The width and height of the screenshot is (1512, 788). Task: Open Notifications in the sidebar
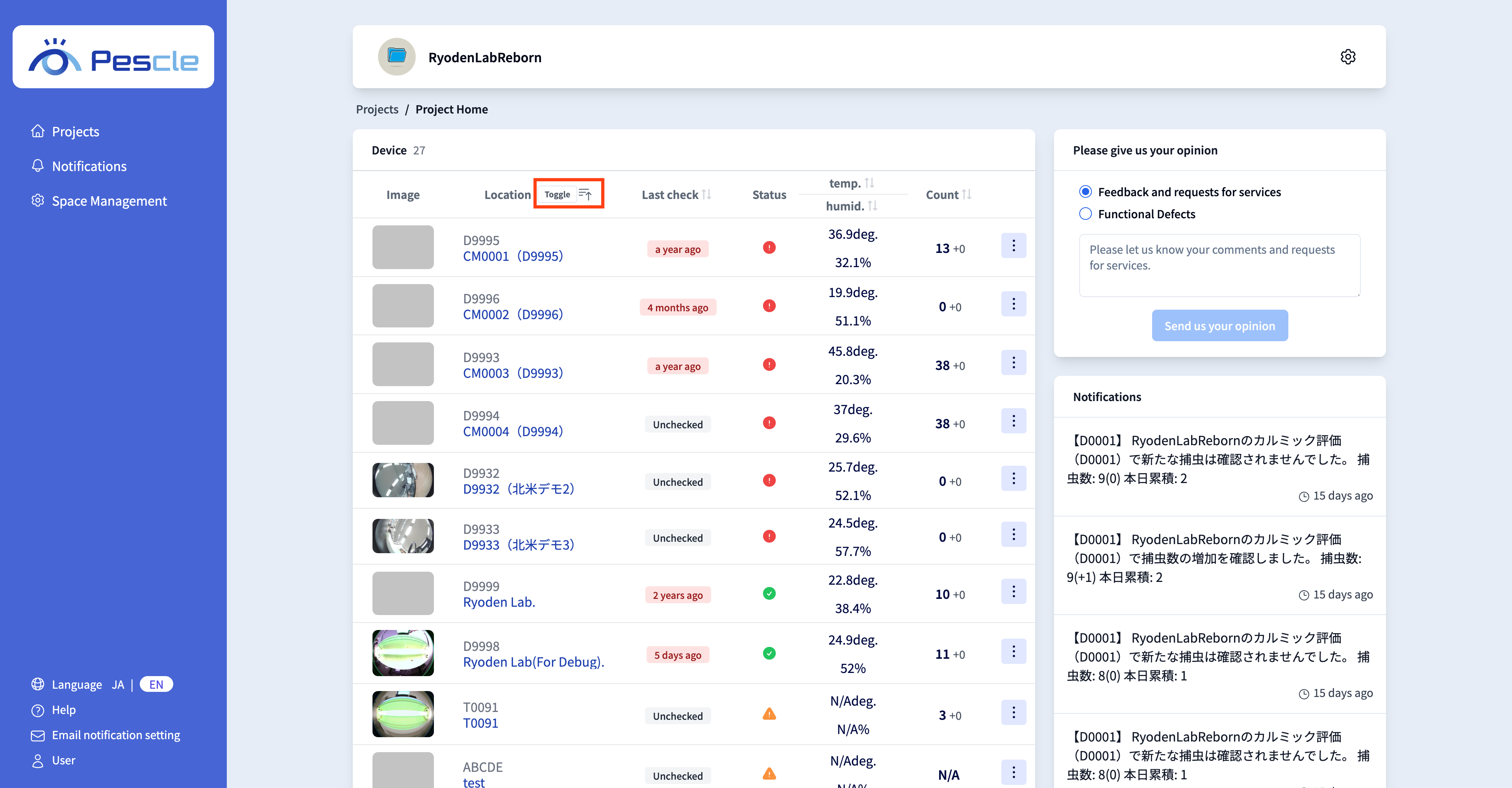89,166
